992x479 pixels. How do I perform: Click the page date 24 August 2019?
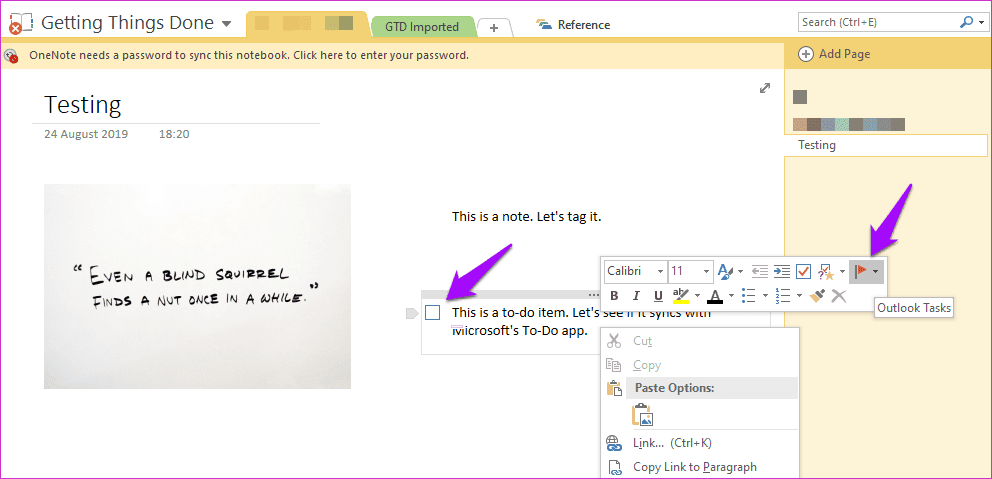point(86,134)
